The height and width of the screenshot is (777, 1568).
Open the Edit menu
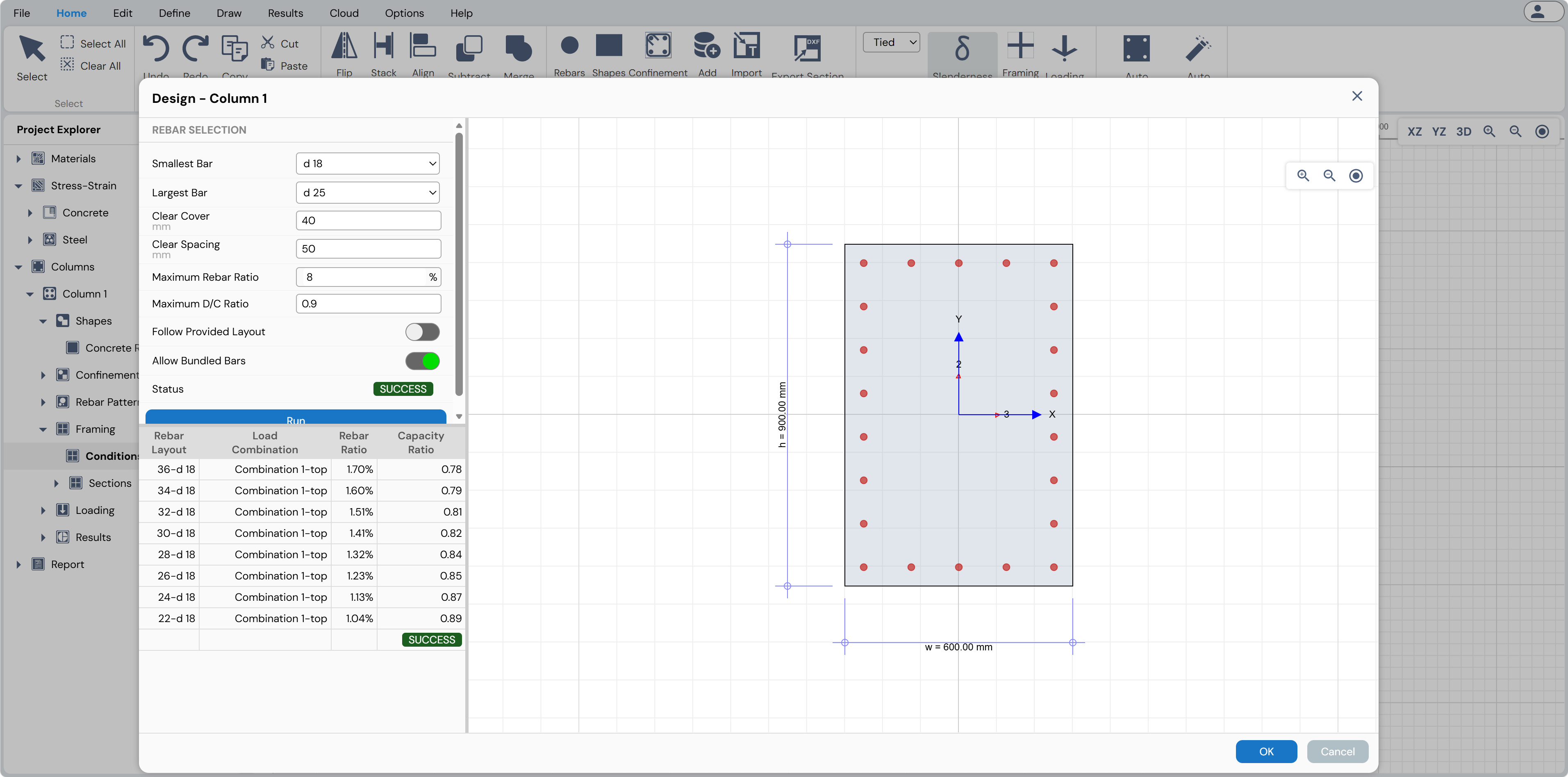122,13
